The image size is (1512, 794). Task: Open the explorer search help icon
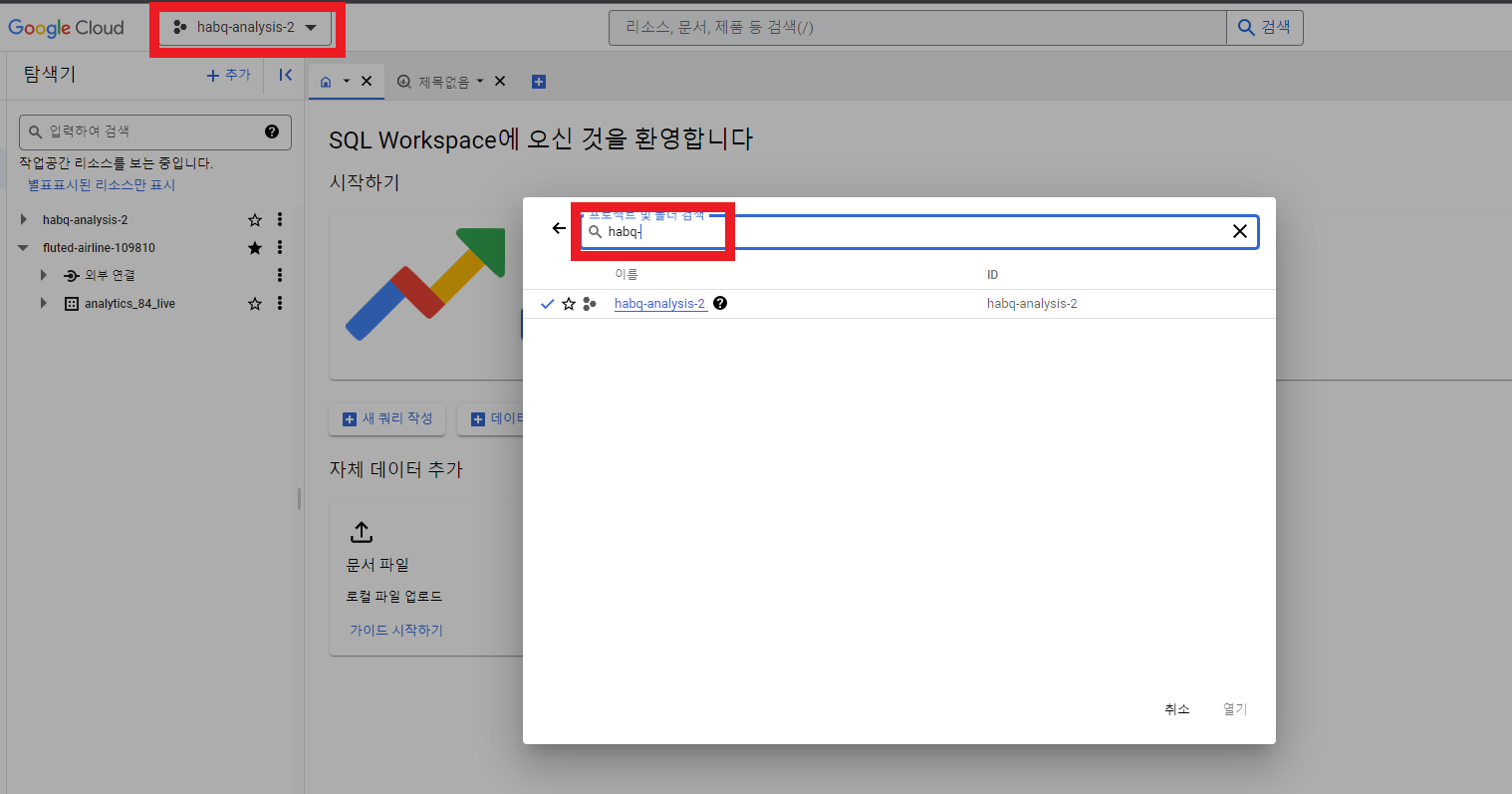pos(272,132)
